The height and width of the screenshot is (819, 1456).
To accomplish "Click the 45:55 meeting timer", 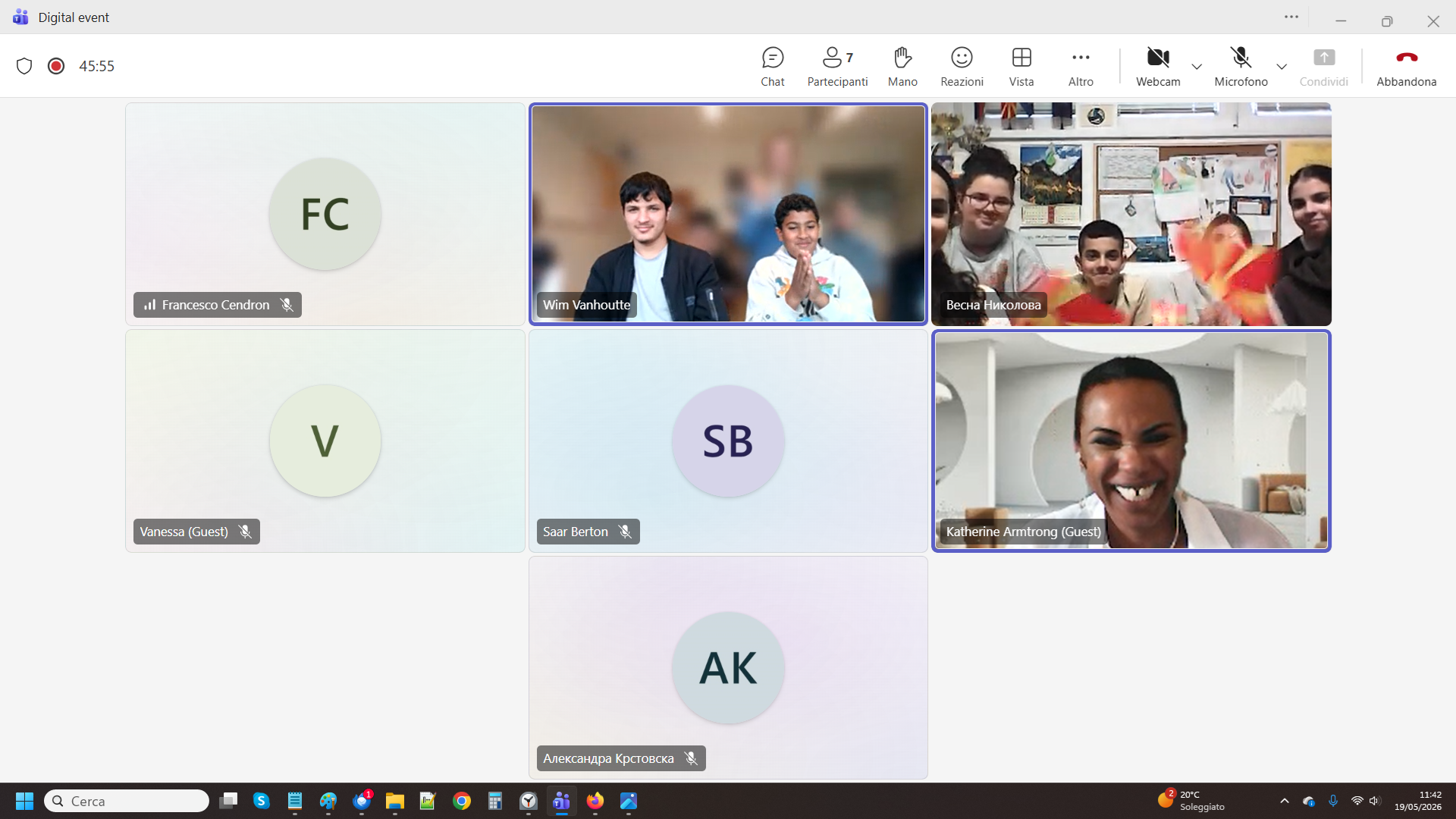I will point(96,66).
